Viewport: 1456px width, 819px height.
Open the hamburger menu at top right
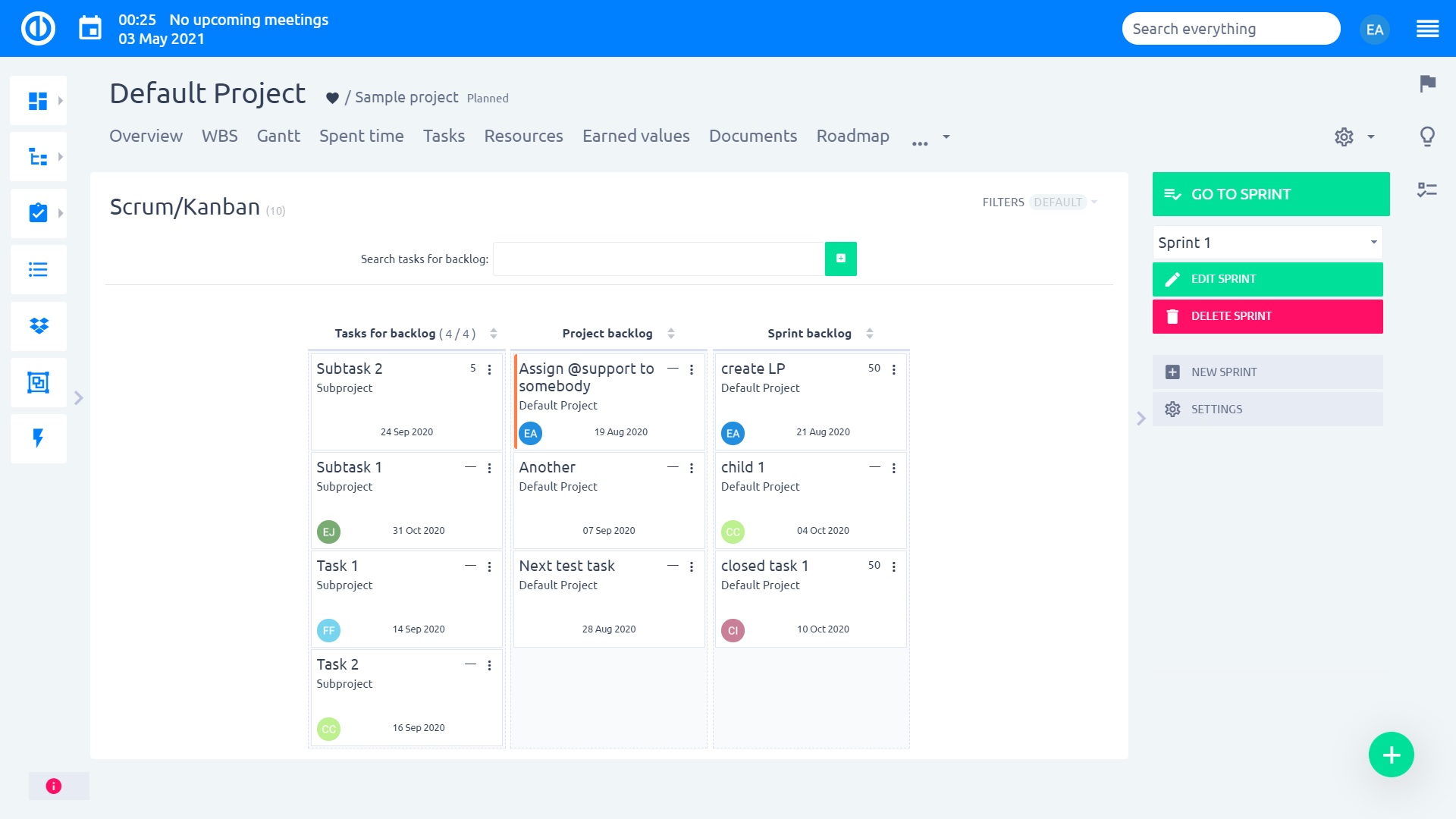pyautogui.click(x=1427, y=29)
